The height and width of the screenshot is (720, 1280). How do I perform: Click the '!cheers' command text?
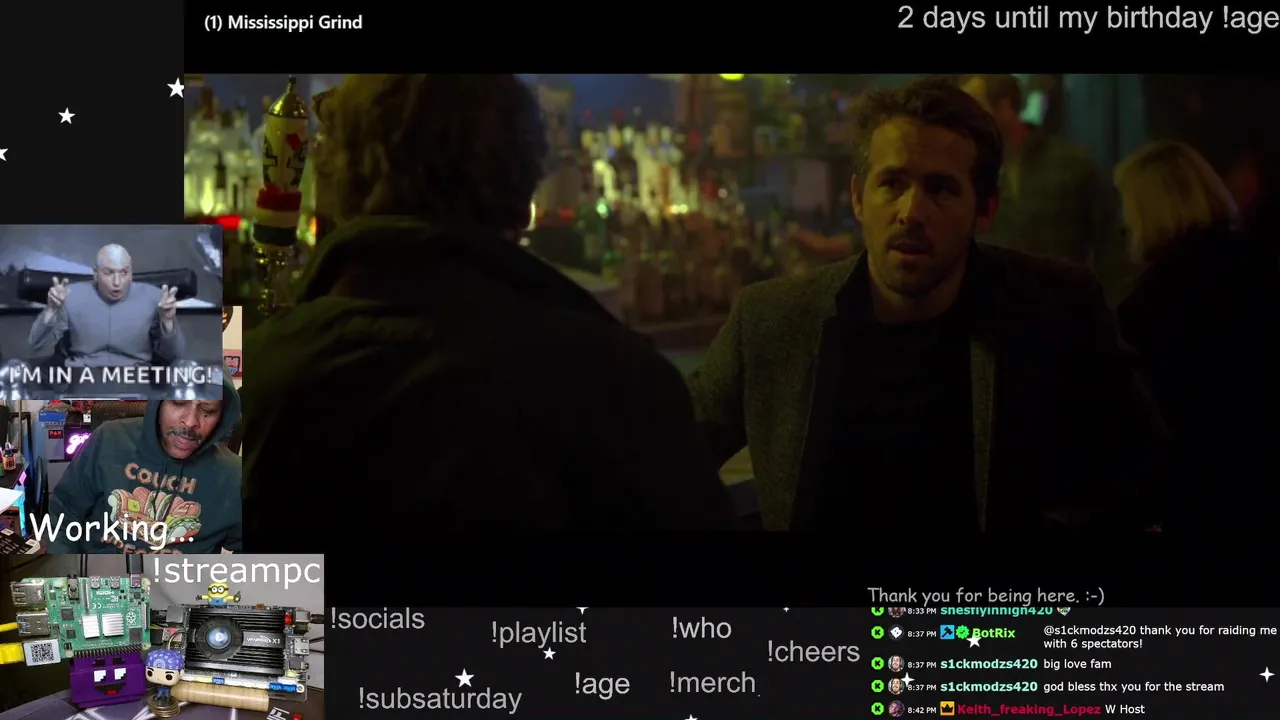(813, 652)
